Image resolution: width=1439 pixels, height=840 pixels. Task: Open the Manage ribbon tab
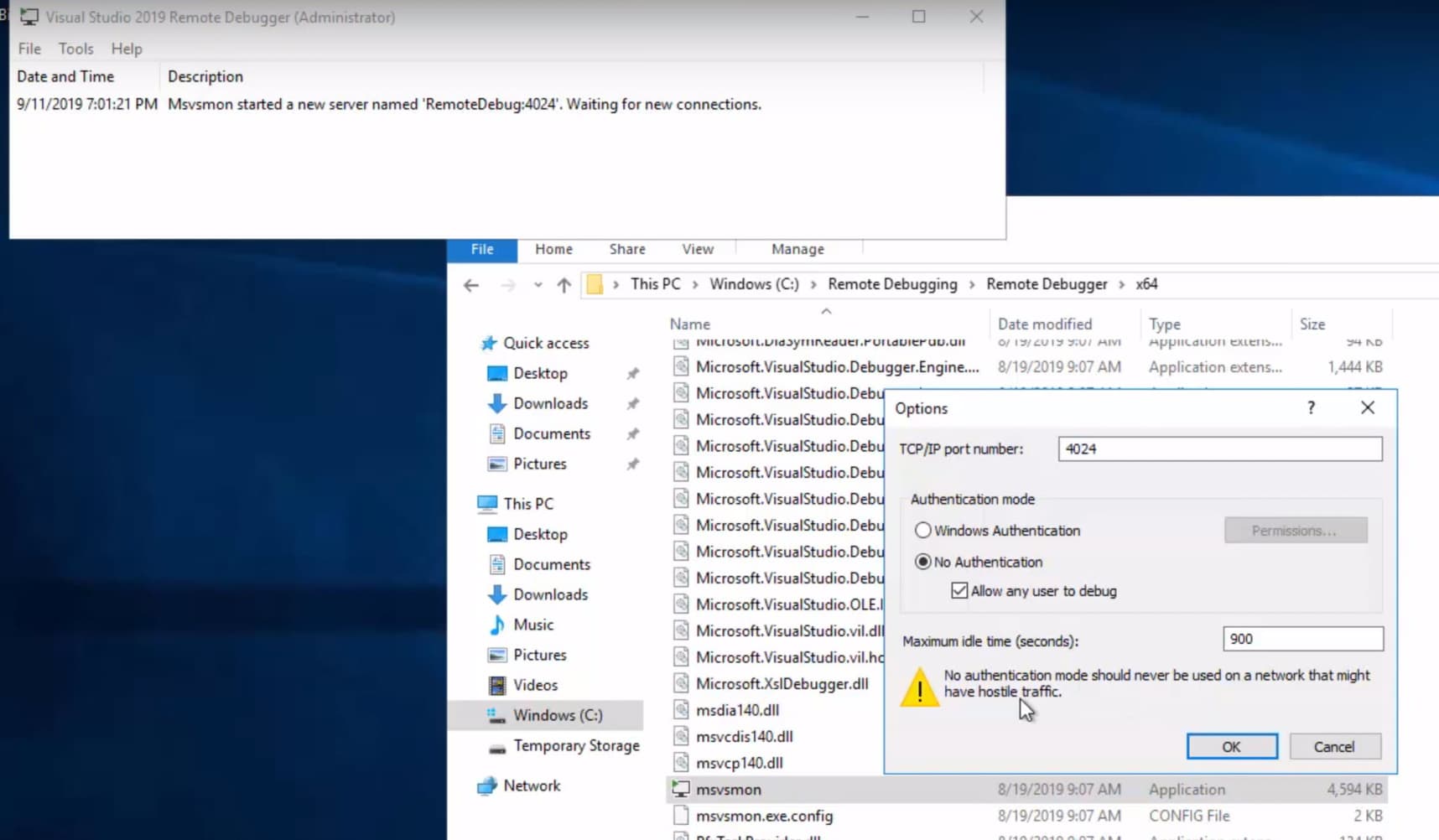pyautogui.click(x=797, y=249)
